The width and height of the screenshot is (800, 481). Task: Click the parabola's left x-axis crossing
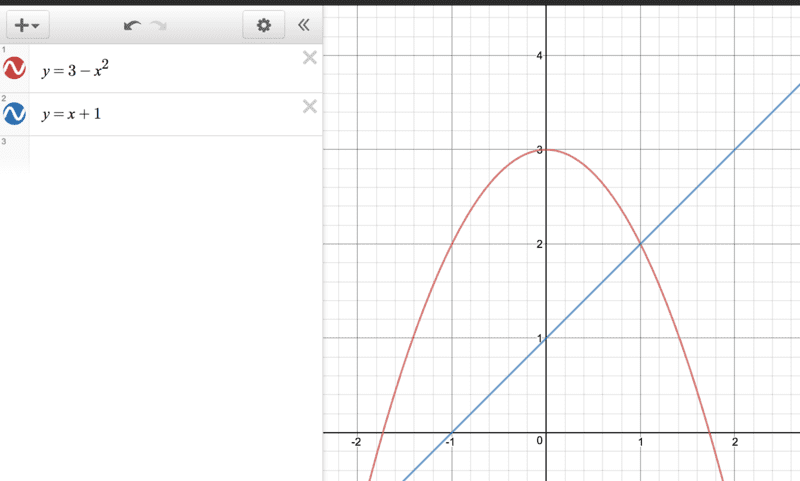[383, 433]
